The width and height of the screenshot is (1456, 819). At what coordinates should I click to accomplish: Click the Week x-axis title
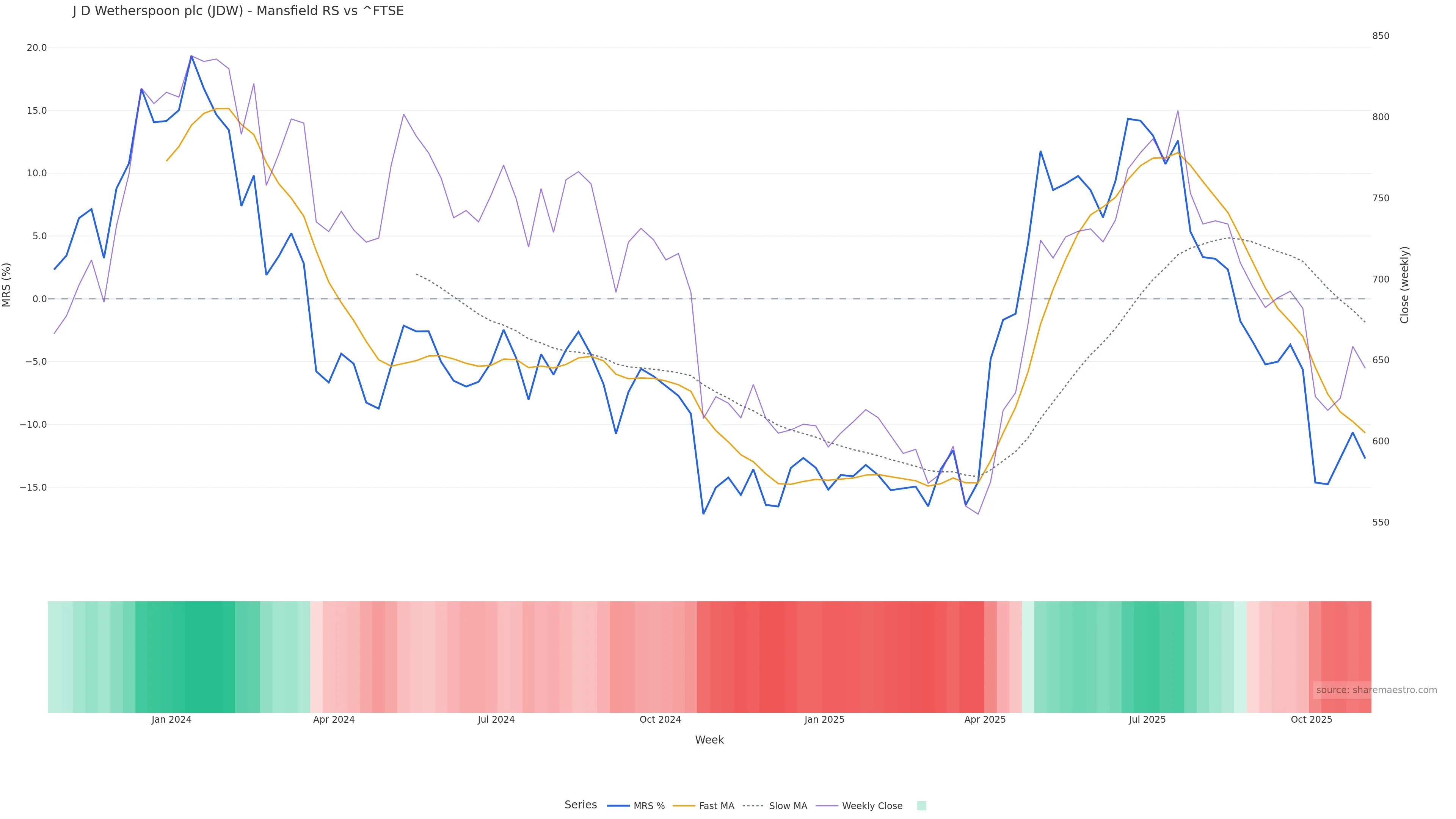click(709, 741)
